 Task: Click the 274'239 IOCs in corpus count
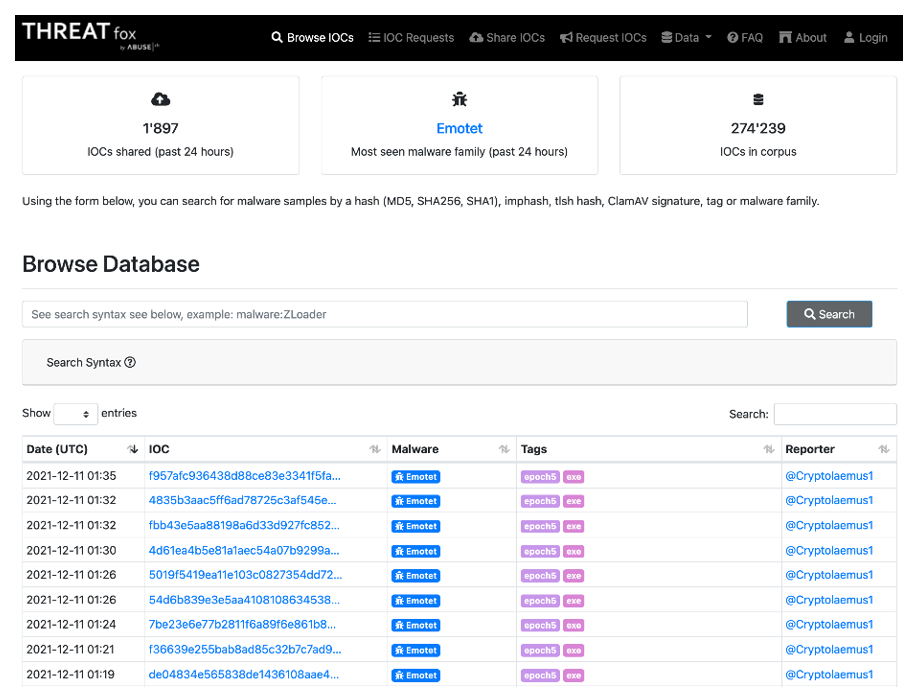point(758,128)
